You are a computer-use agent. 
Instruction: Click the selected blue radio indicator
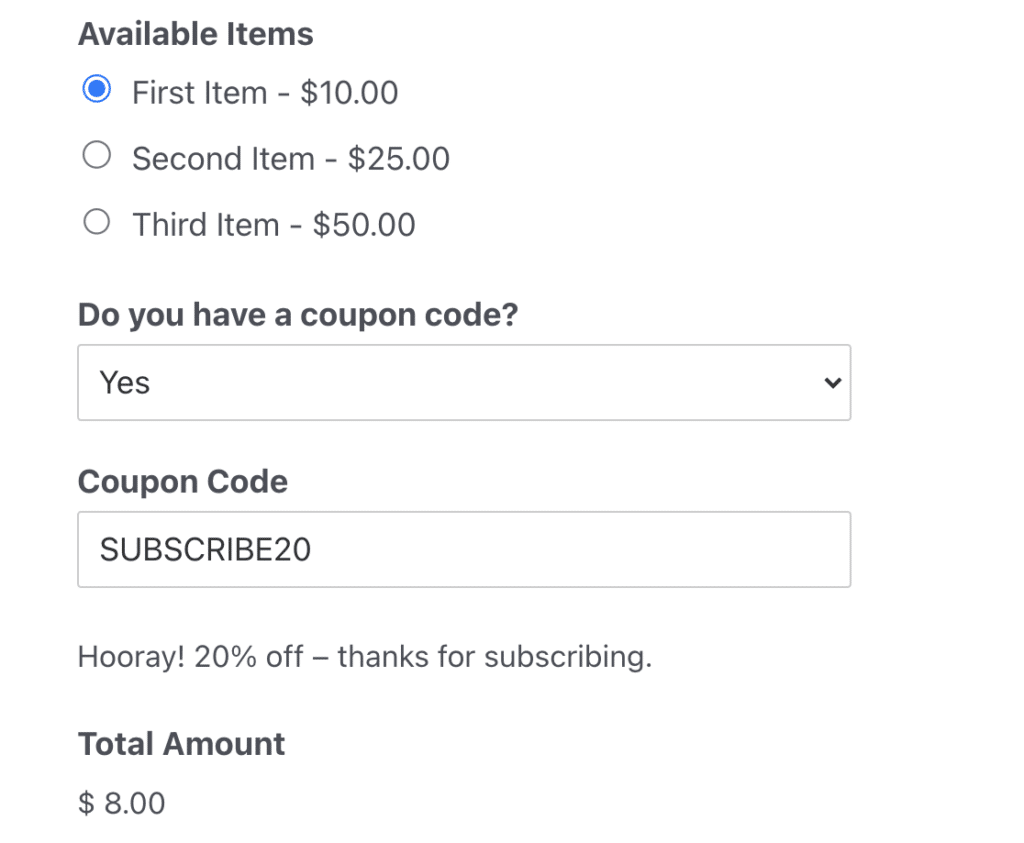96,88
